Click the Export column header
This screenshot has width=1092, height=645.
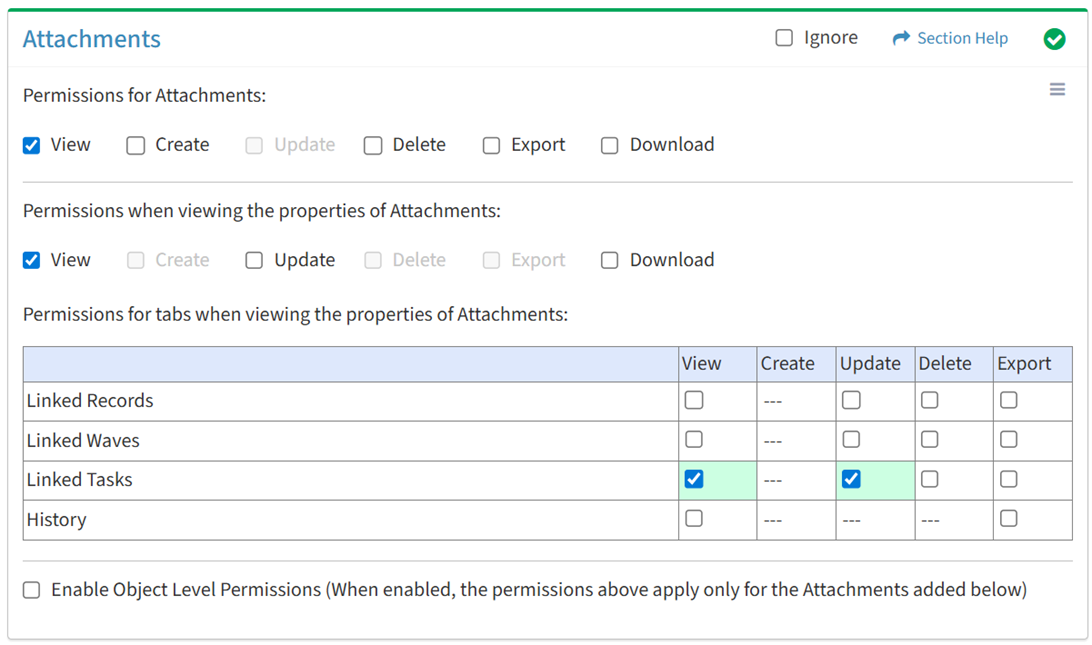(1024, 364)
